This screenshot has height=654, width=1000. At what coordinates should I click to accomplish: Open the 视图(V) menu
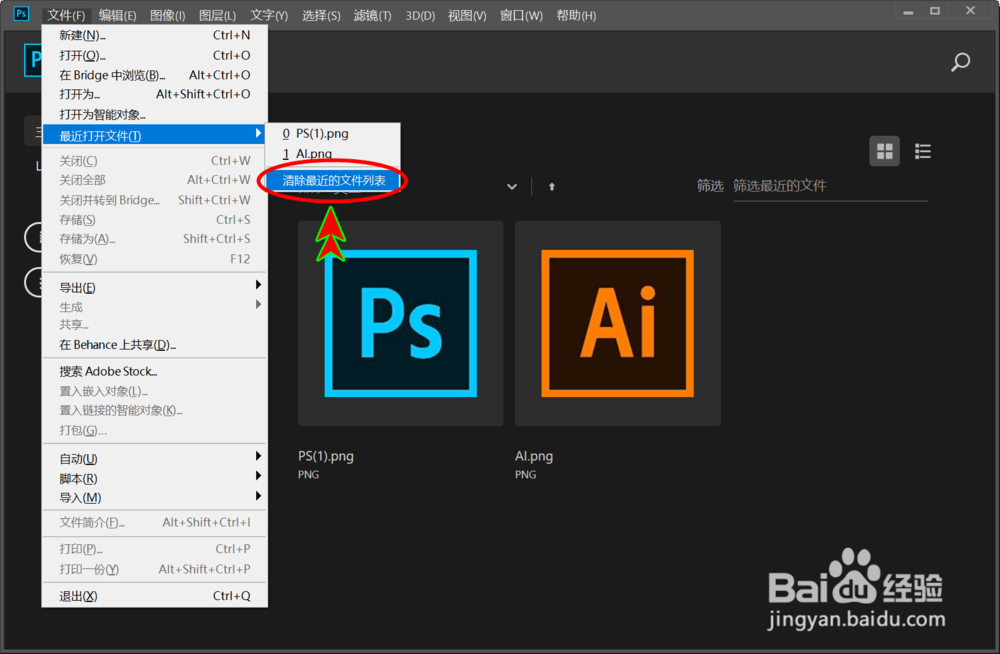tap(467, 15)
